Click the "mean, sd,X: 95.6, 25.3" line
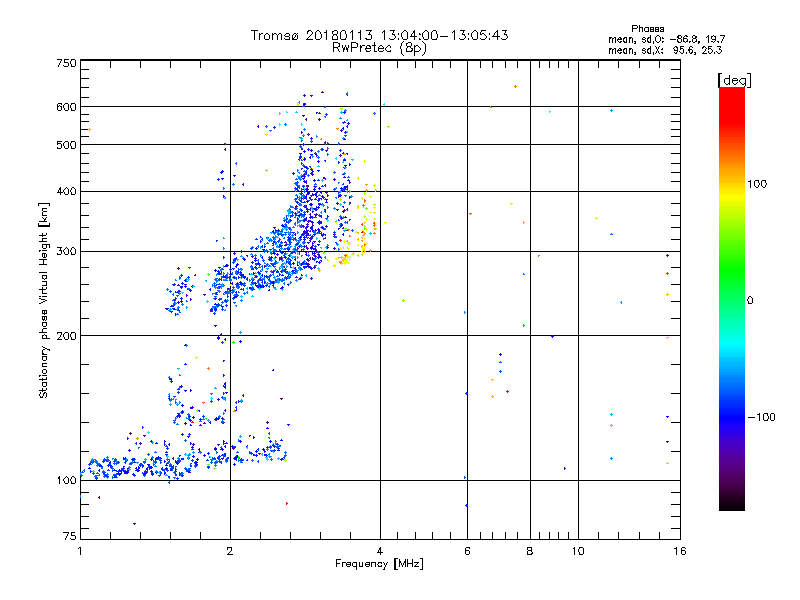The height and width of the screenshot is (600, 800). pos(665,50)
